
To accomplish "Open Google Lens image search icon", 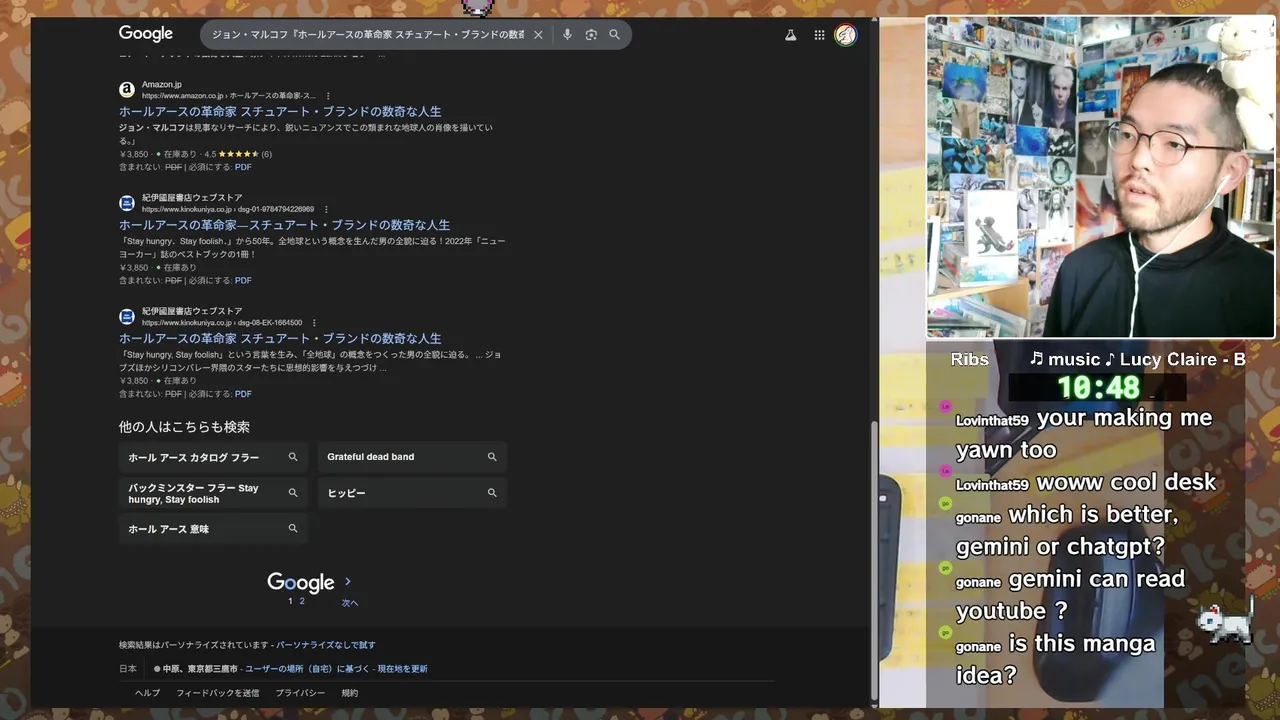I will click(591, 35).
